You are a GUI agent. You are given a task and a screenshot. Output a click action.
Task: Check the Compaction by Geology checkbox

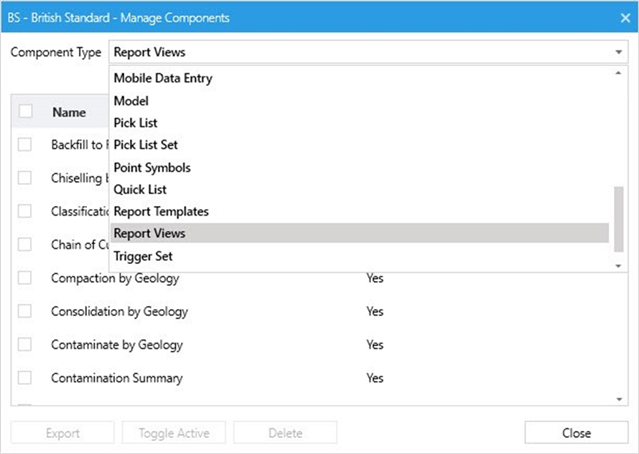point(25,277)
